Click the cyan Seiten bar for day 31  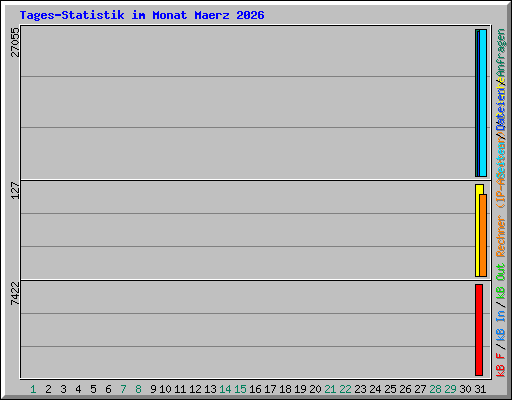483,103
